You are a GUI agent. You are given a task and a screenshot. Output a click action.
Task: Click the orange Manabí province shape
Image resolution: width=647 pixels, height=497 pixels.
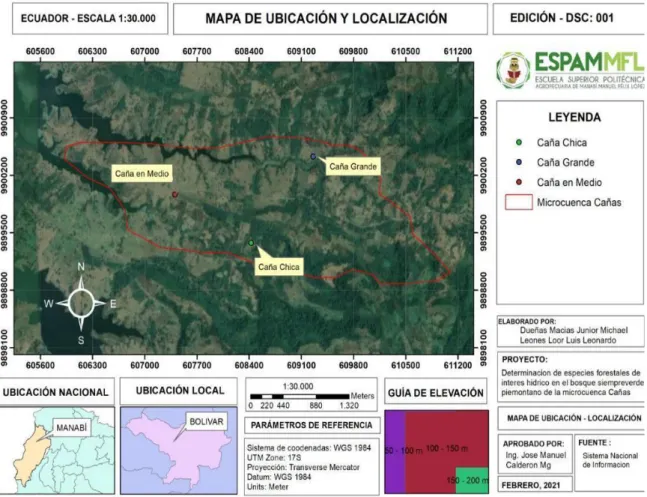[x=33, y=456]
